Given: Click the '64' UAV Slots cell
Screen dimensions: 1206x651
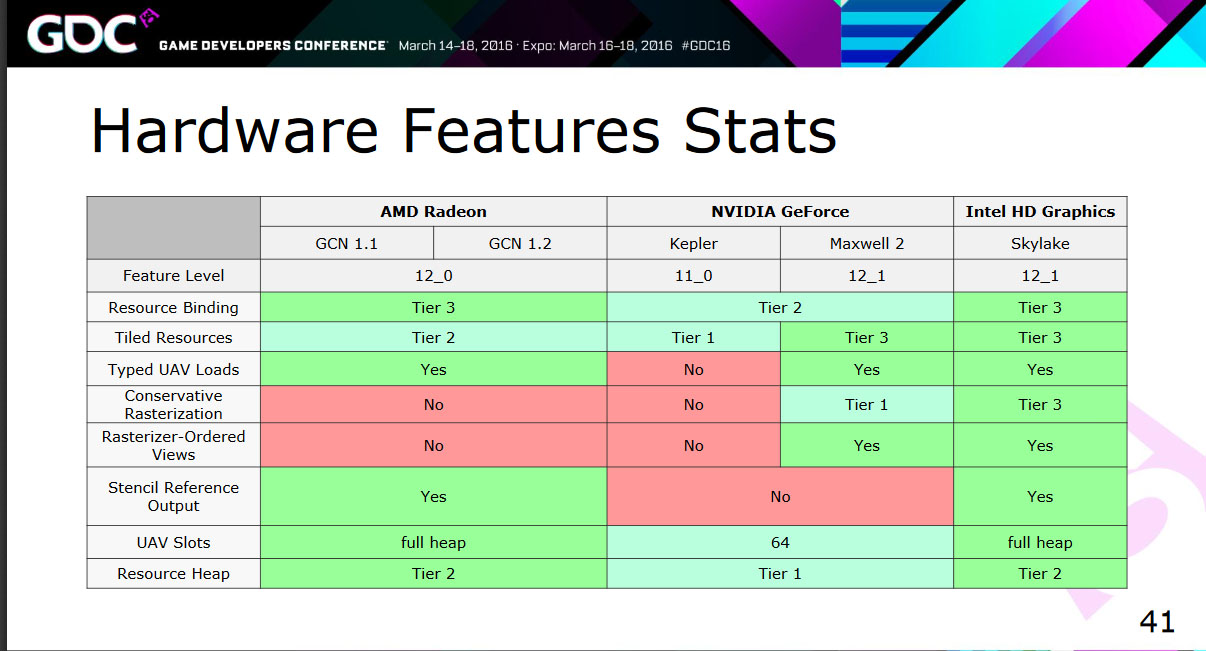Looking at the screenshot, I should pyautogui.click(x=780, y=543).
